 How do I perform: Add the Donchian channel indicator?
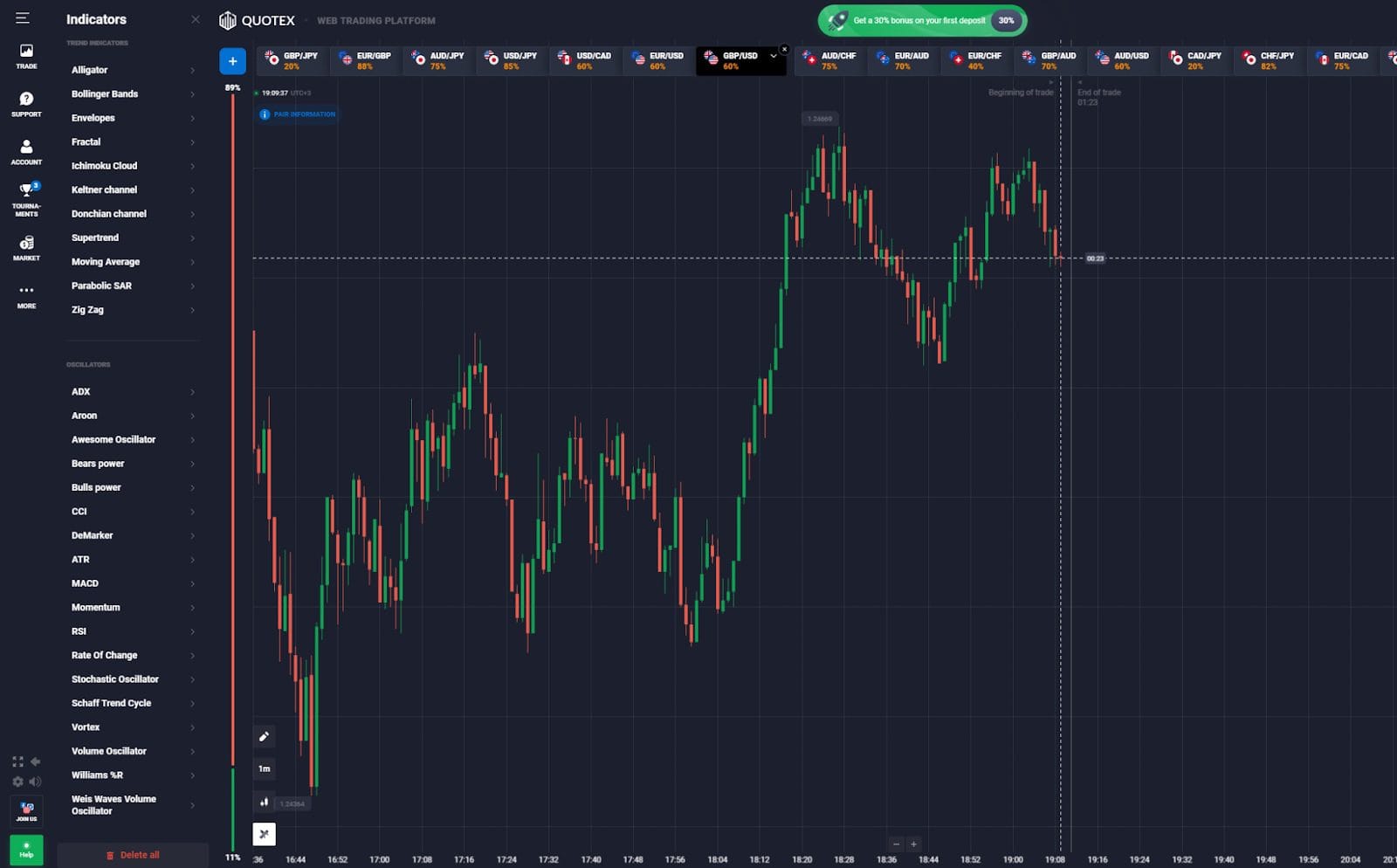133,214
